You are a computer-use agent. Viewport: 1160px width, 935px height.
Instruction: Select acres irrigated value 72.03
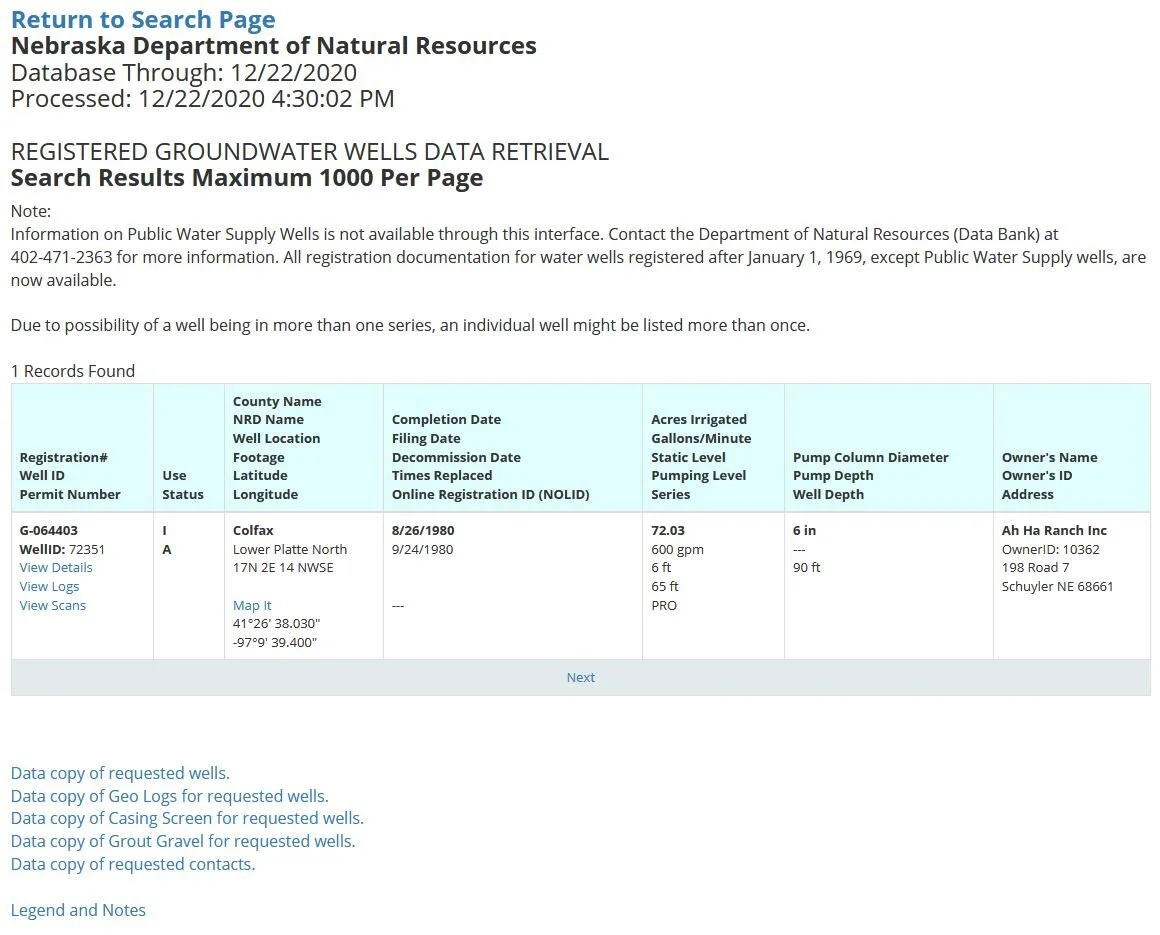click(668, 530)
